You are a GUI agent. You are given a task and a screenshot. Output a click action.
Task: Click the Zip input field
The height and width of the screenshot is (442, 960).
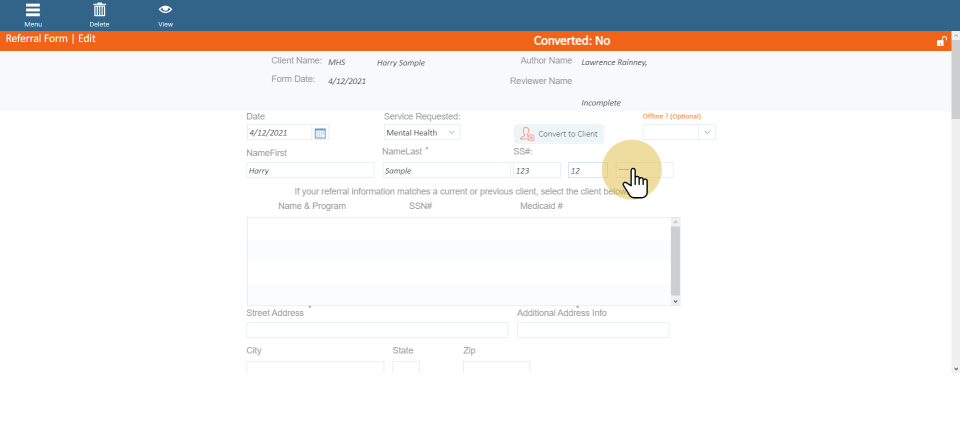[x=496, y=368]
